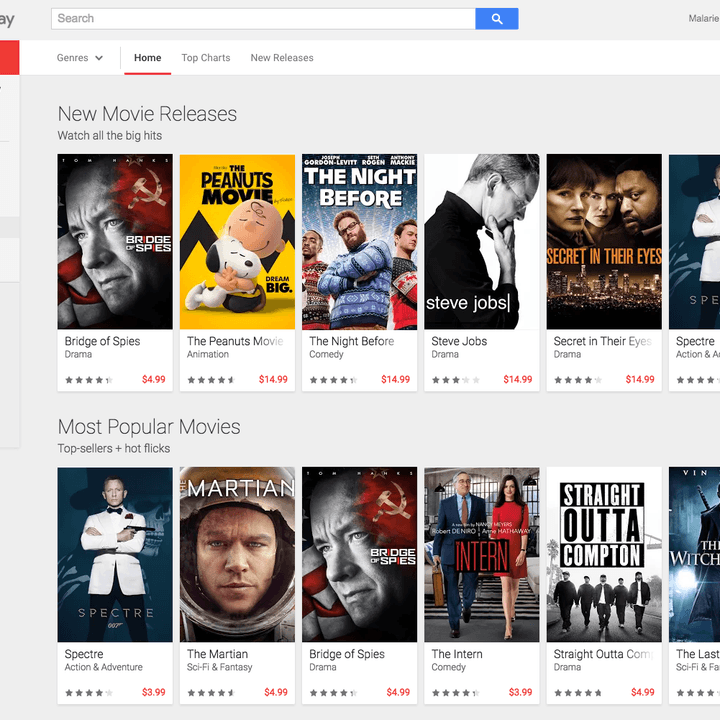This screenshot has width=720, height=720.
Task: Open The Intern poster
Action: 482,555
